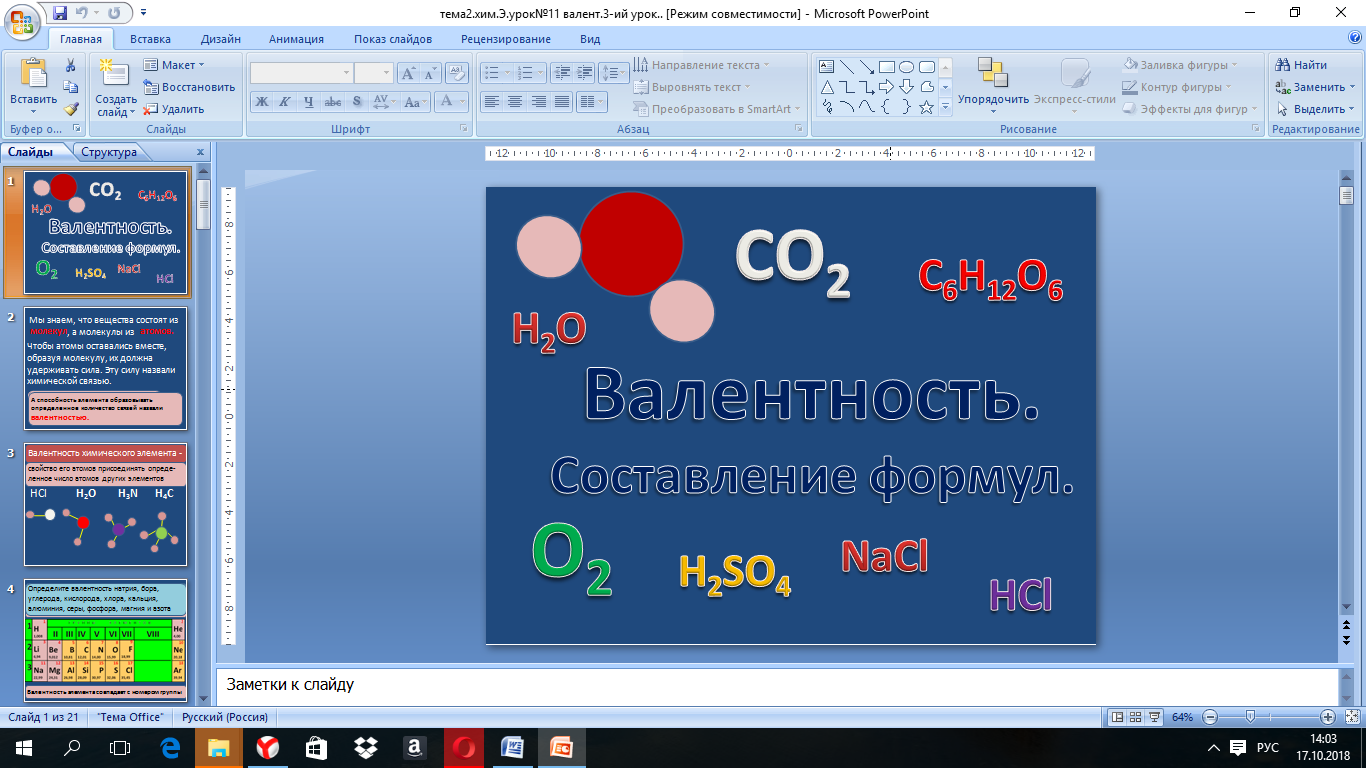Redo via Quick Access toolbar
The image size is (1366, 768).
(114, 13)
